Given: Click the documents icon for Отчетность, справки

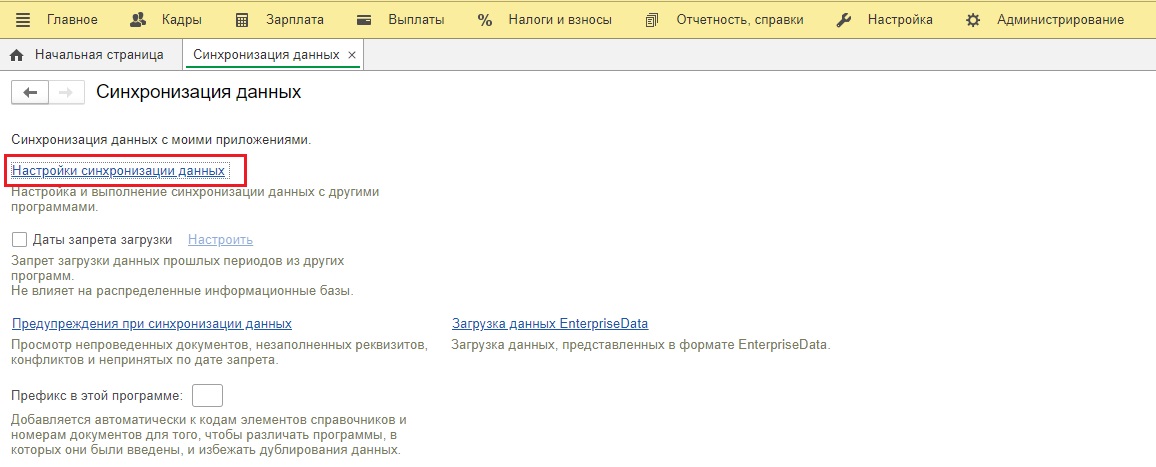Looking at the screenshot, I should pos(653,20).
